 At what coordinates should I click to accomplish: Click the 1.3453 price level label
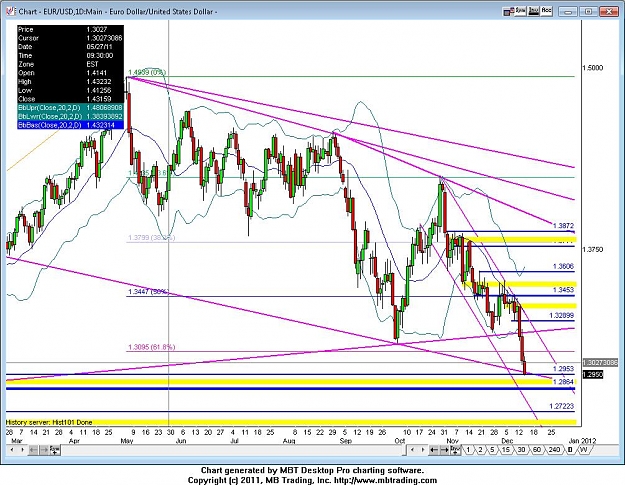click(x=563, y=290)
